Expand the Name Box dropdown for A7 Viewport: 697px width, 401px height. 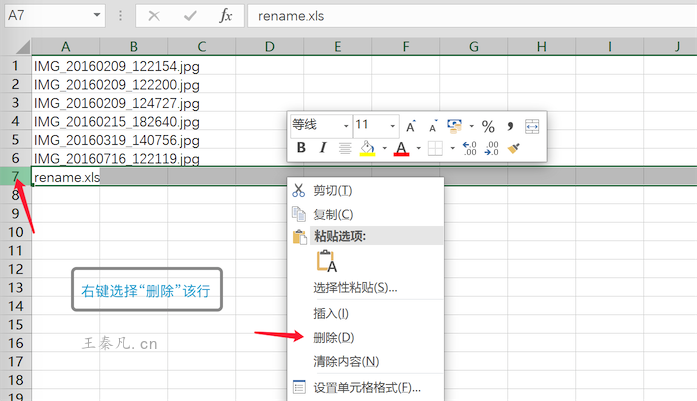click(97, 16)
